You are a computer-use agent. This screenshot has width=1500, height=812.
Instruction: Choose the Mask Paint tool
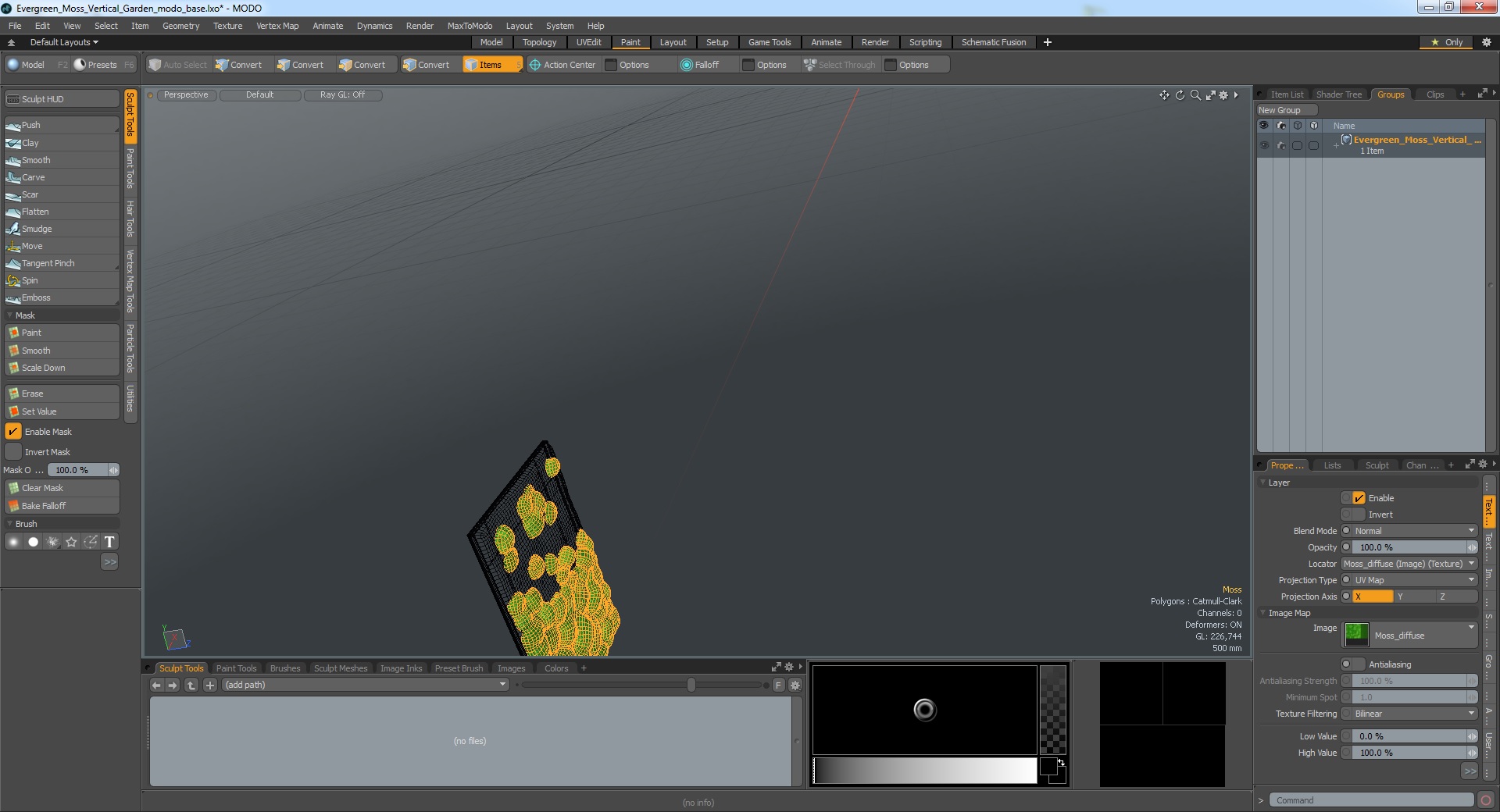(x=62, y=333)
